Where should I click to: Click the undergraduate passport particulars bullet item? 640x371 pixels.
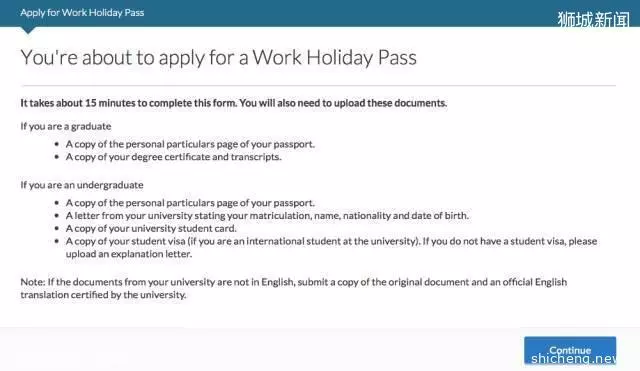[x=190, y=203]
